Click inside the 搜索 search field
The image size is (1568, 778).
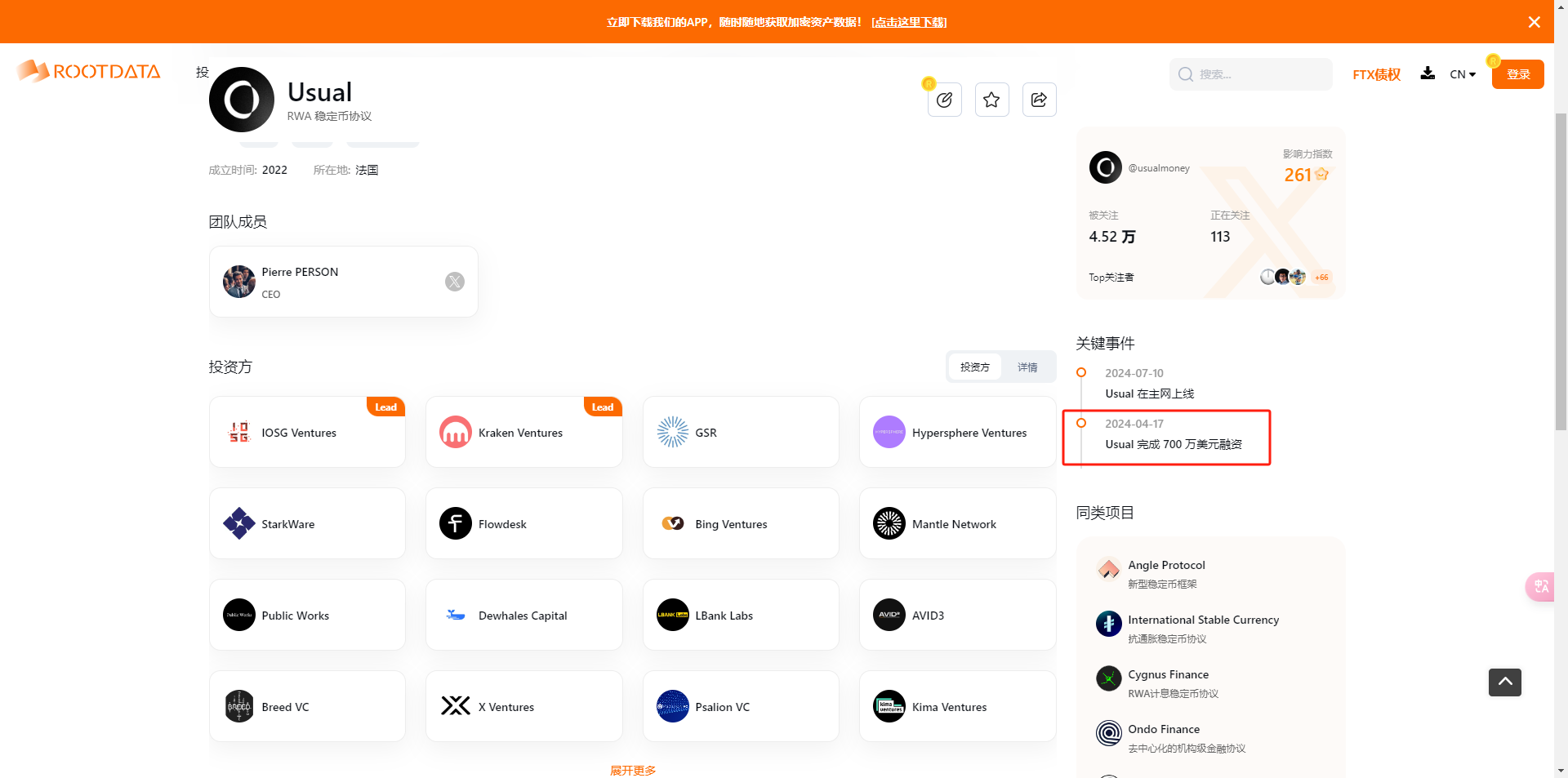click(1250, 74)
